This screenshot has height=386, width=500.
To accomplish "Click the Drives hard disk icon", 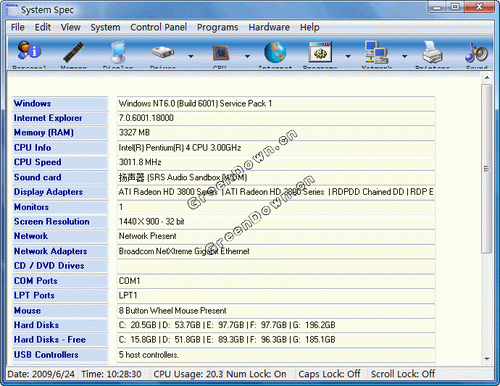I will 162,52.
